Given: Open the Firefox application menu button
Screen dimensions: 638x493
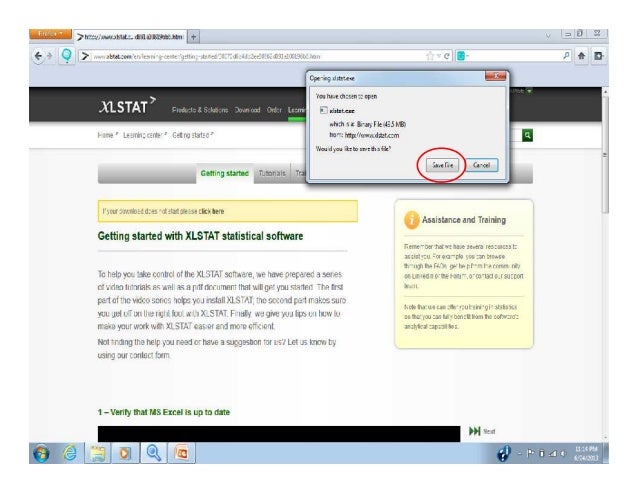Looking at the screenshot, I should tap(50, 34).
